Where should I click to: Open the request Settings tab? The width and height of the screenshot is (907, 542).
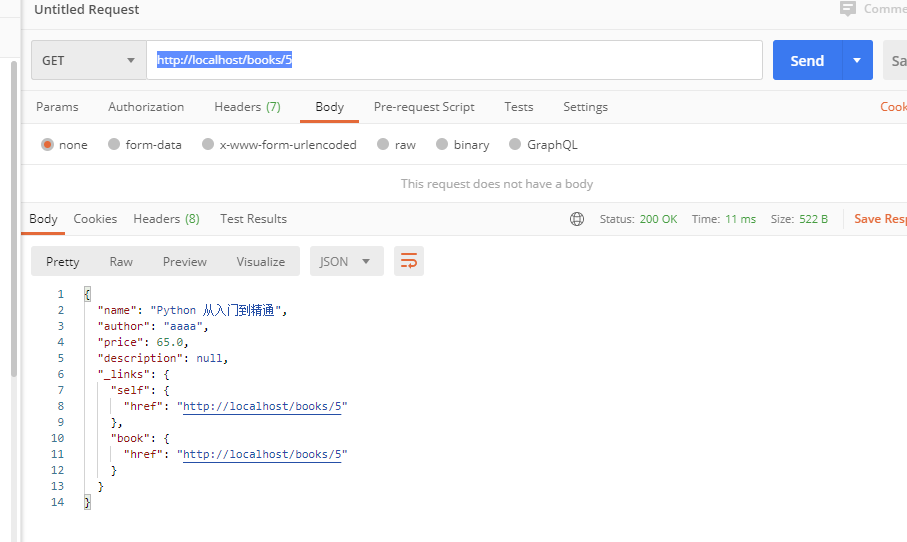(585, 107)
